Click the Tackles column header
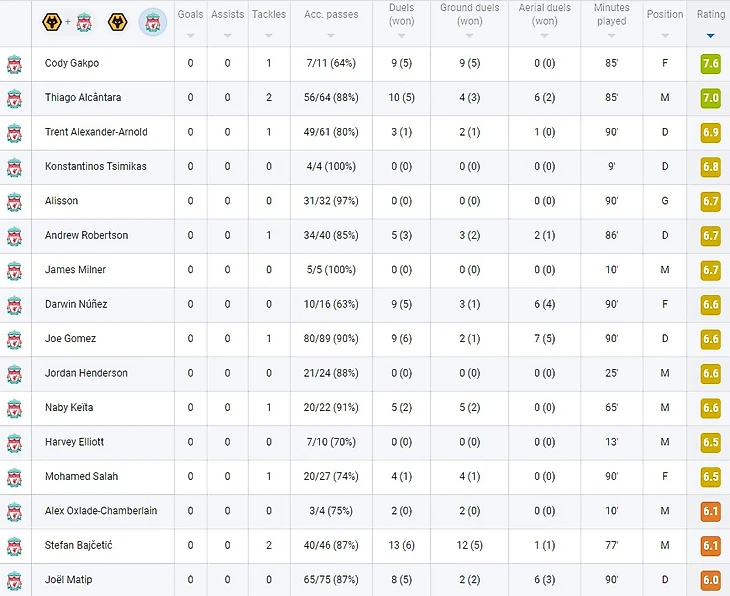 (268, 15)
